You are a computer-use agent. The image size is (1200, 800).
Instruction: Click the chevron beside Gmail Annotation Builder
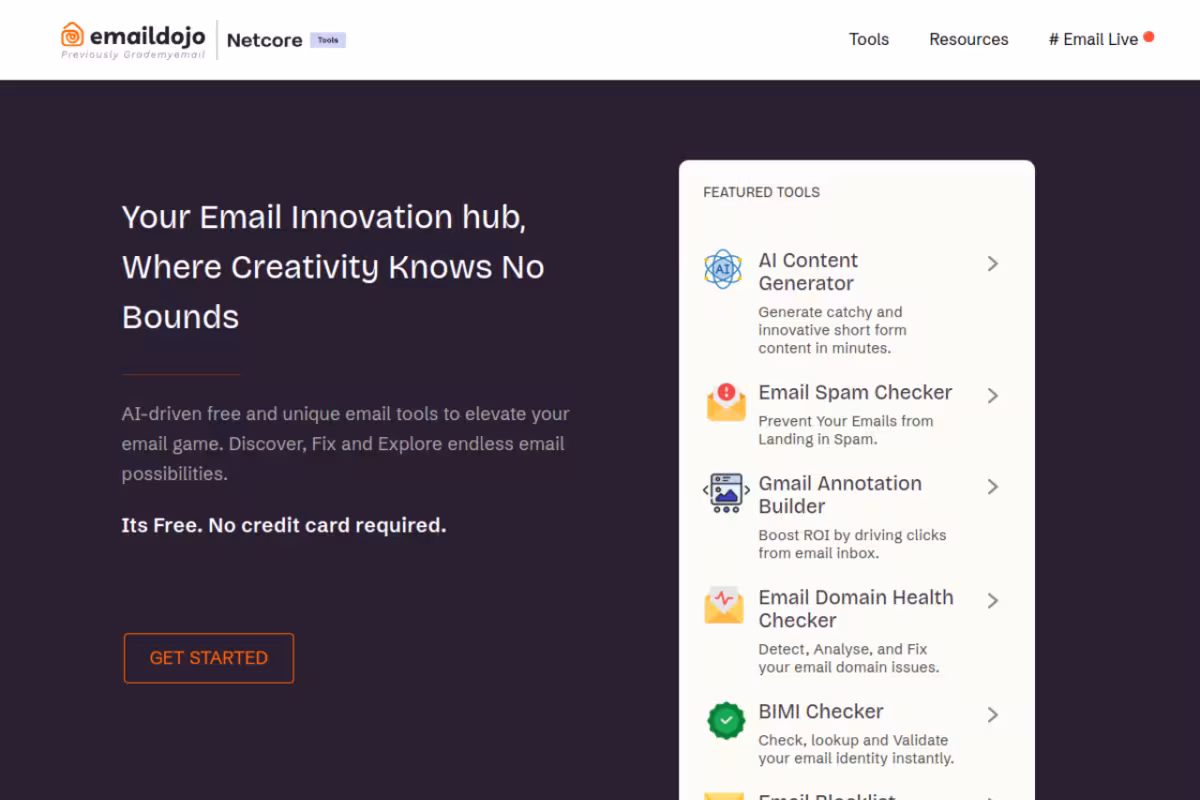(992, 487)
